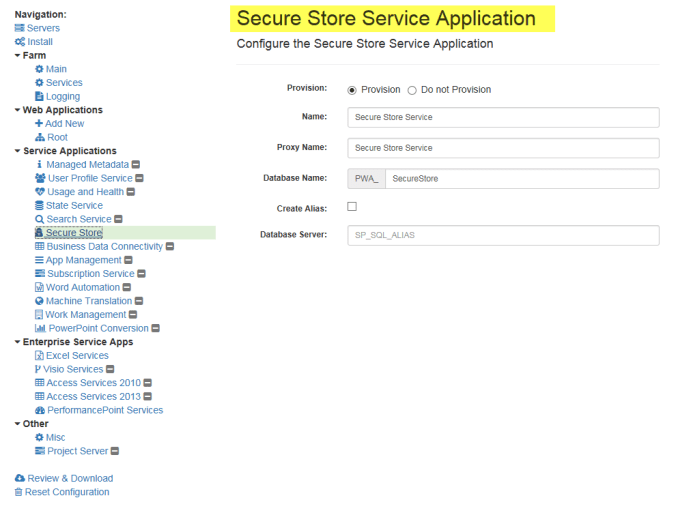Click the Servers icon in navigation
The height and width of the screenshot is (513, 676).
[x=19, y=28]
